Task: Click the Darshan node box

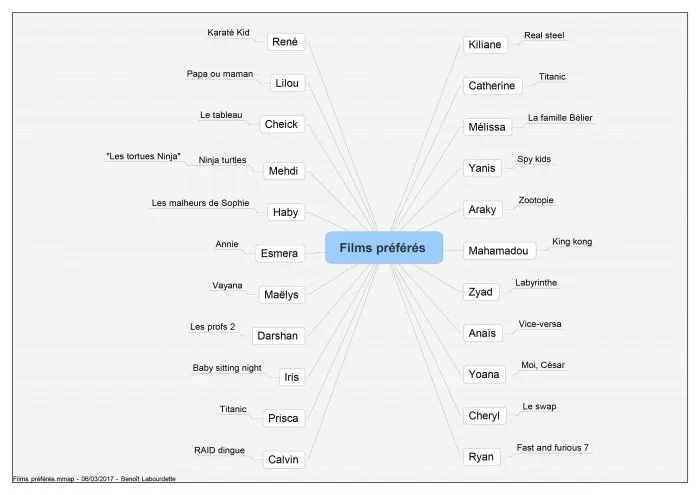Action: pyautogui.click(x=278, y=336)
